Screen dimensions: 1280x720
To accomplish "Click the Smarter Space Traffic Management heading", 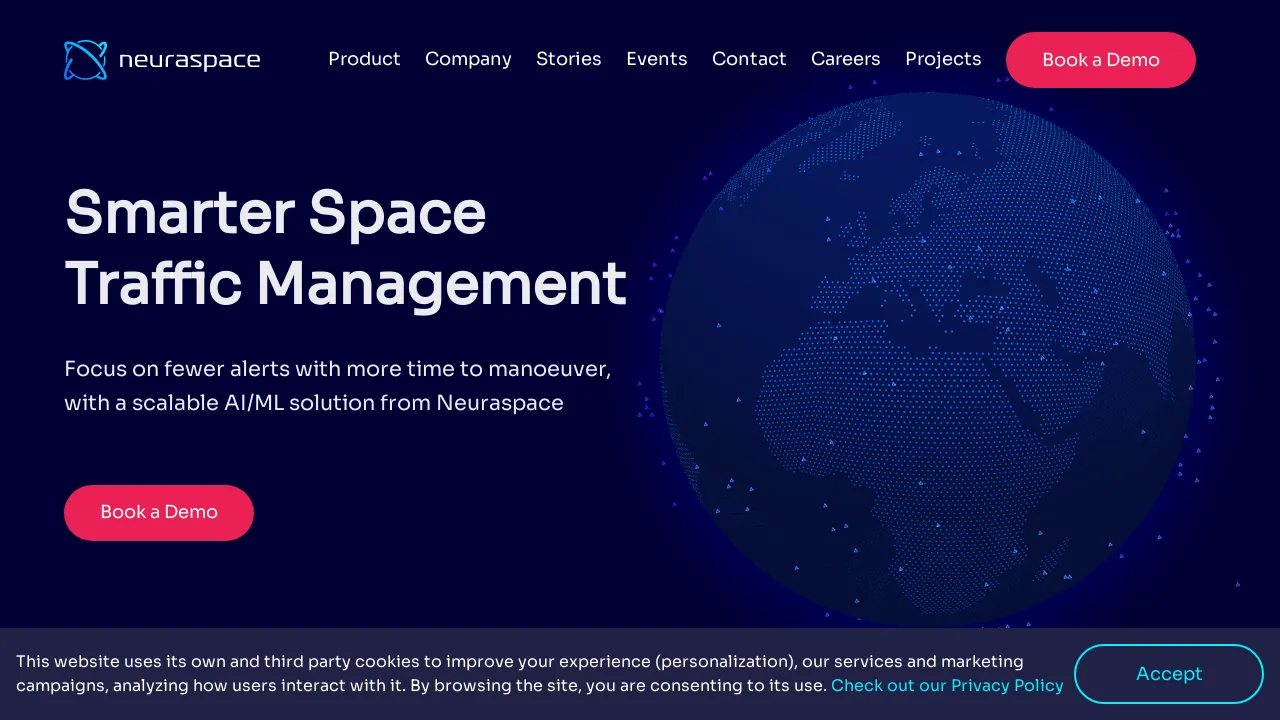I will (x=346, y=248).
